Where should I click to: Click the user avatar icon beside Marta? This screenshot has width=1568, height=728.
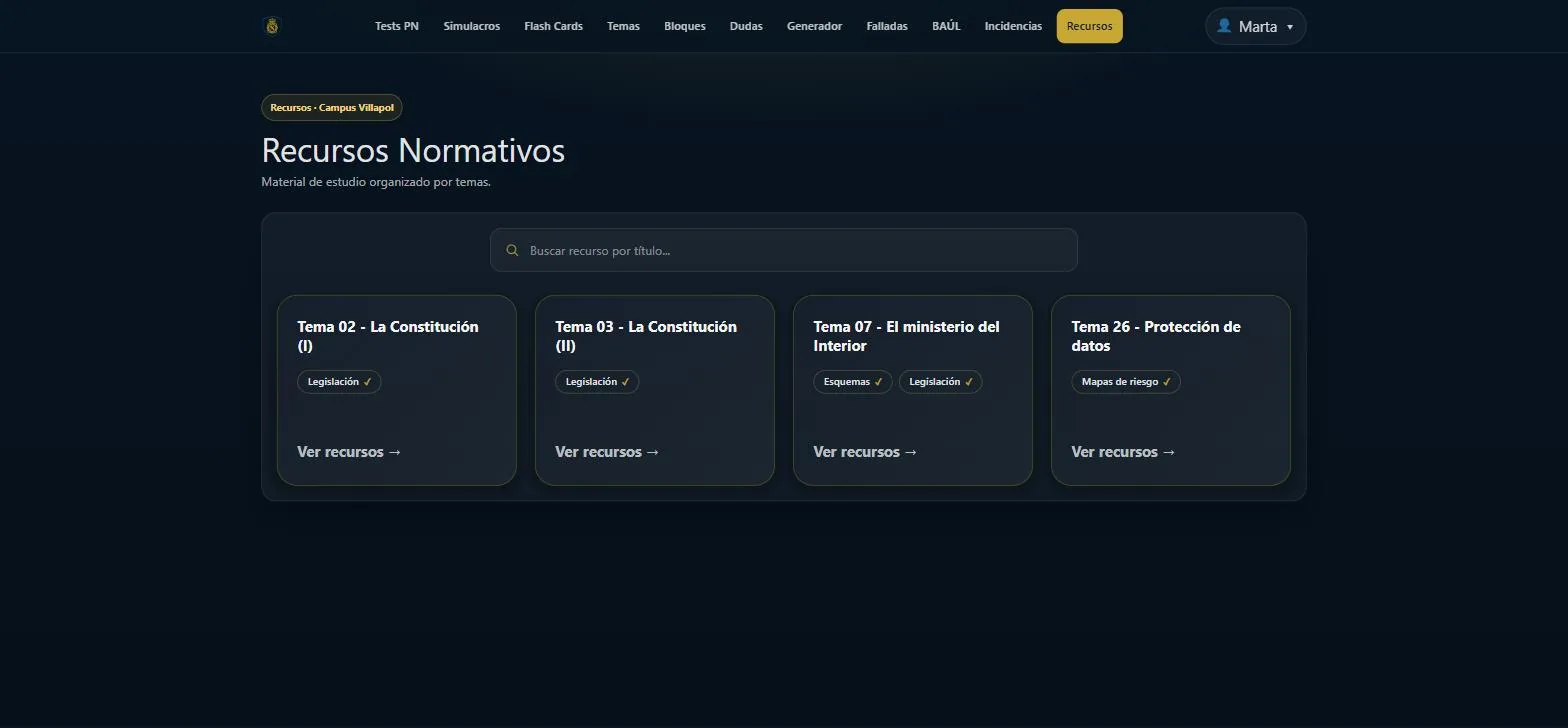1223,26
